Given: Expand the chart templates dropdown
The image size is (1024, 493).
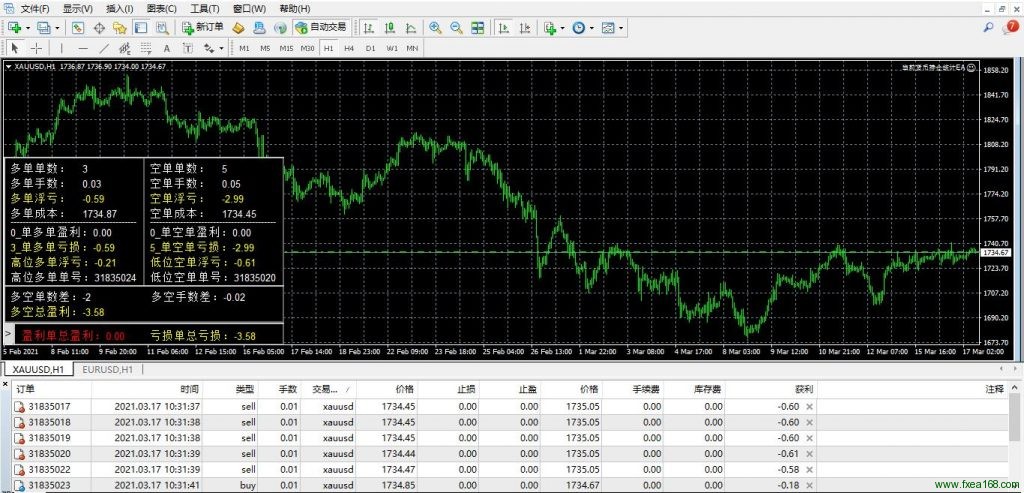Looking at the screenshot, I should [620, 27].
